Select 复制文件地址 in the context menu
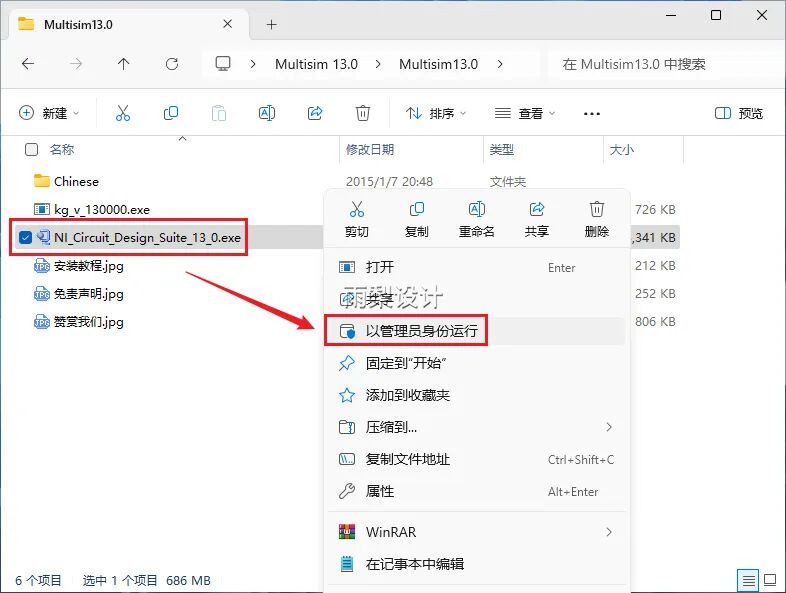 coord(476,459)
